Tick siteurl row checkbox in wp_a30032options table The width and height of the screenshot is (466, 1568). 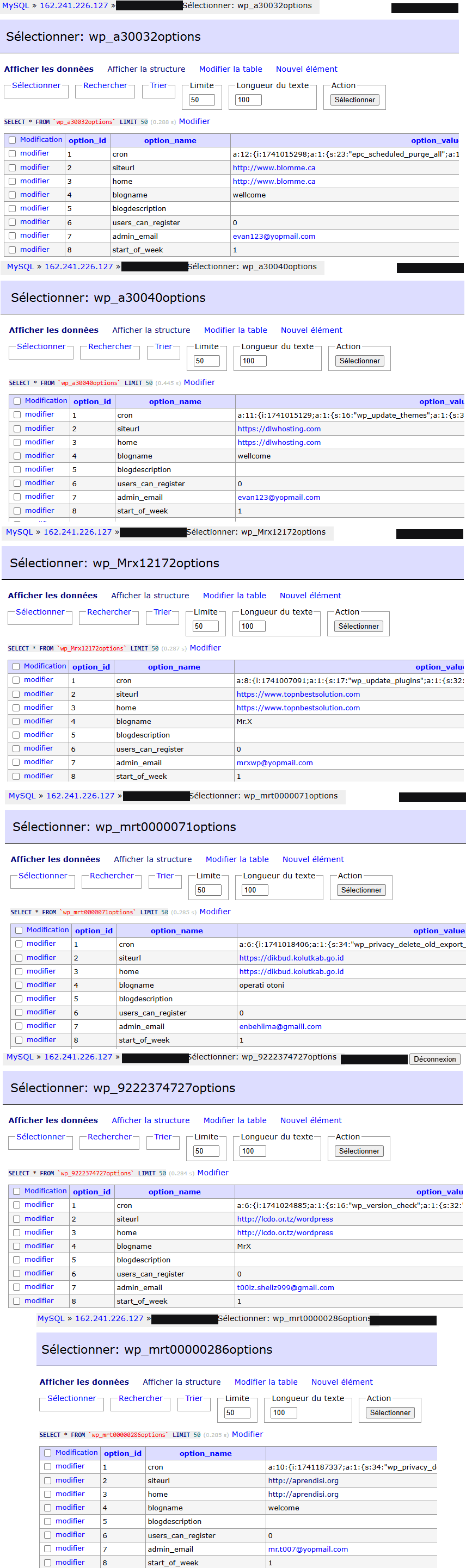(x=12, y=168)
